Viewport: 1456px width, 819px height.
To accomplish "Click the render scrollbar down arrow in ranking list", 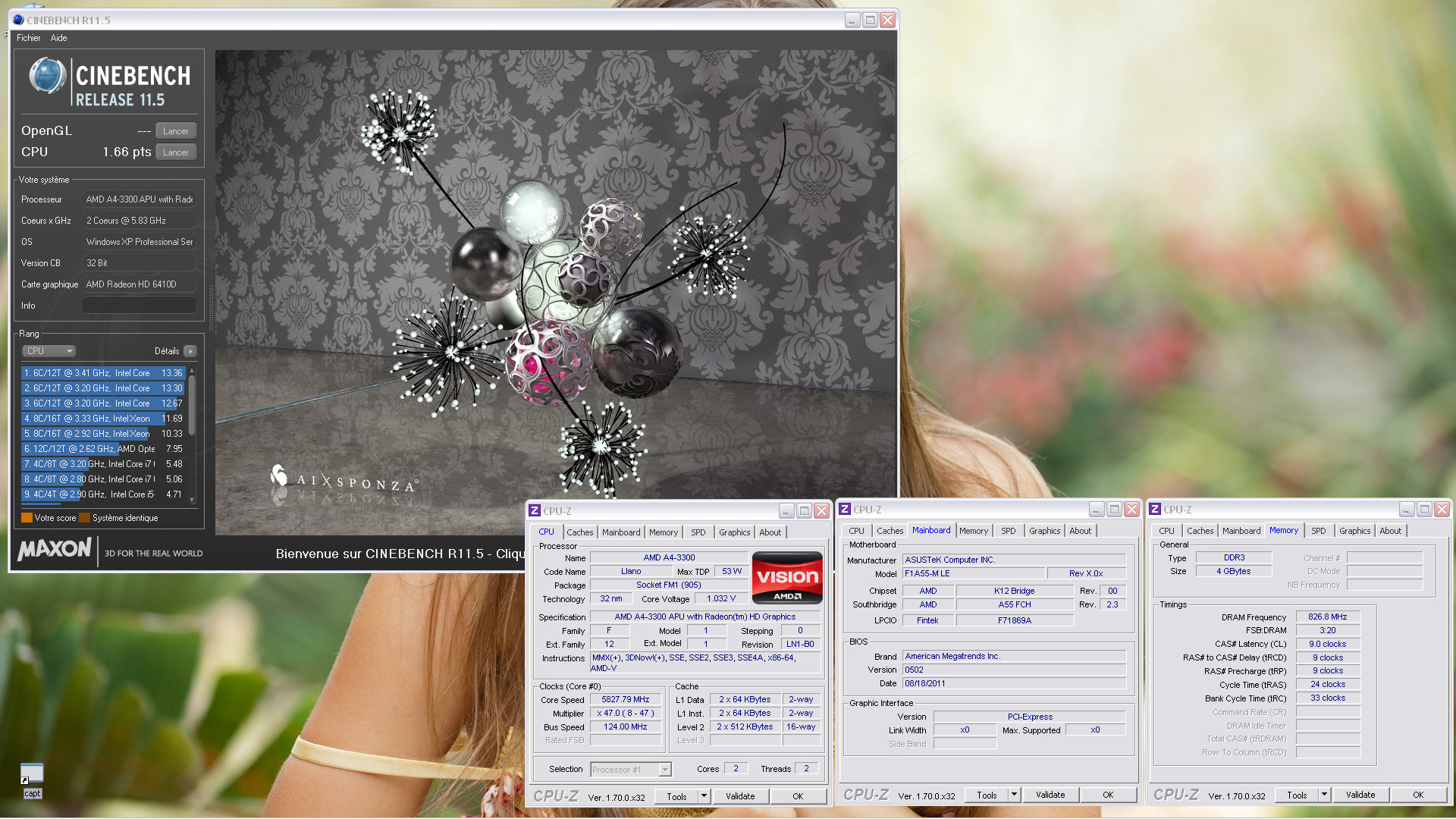I will (192, 500).
